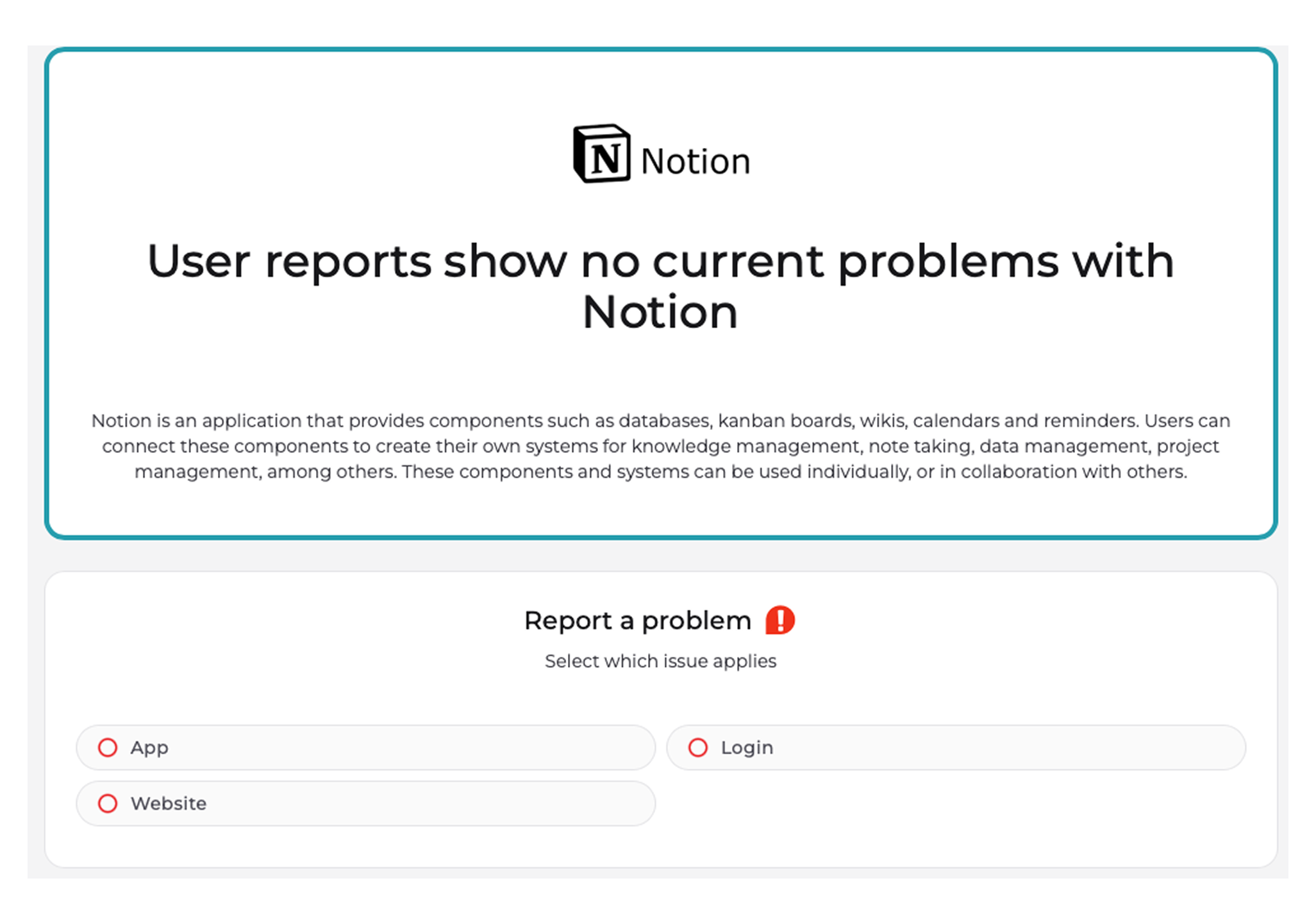1316x924 pixels.
Task: Click the "User reports show no current problems" headline
Action: click(660, 261)
